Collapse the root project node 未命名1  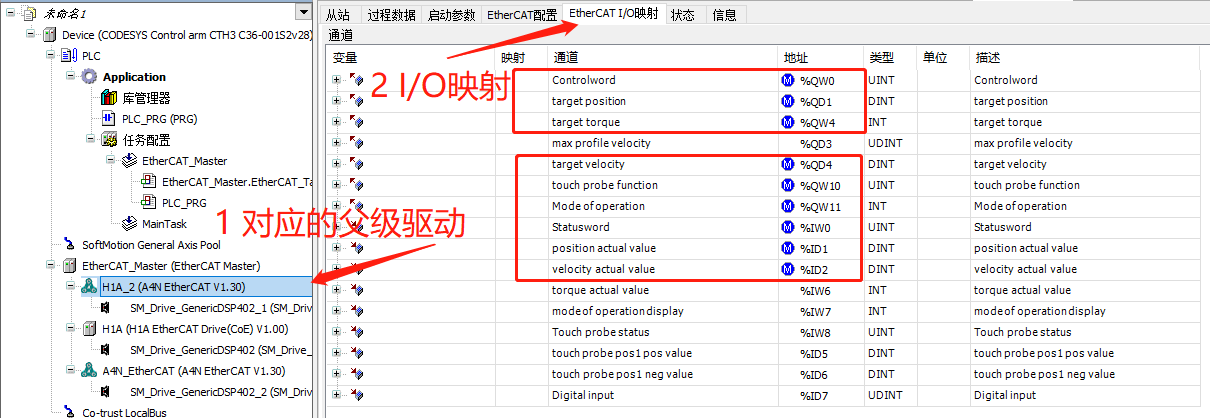pyautogui.click(x=8, y=13)
